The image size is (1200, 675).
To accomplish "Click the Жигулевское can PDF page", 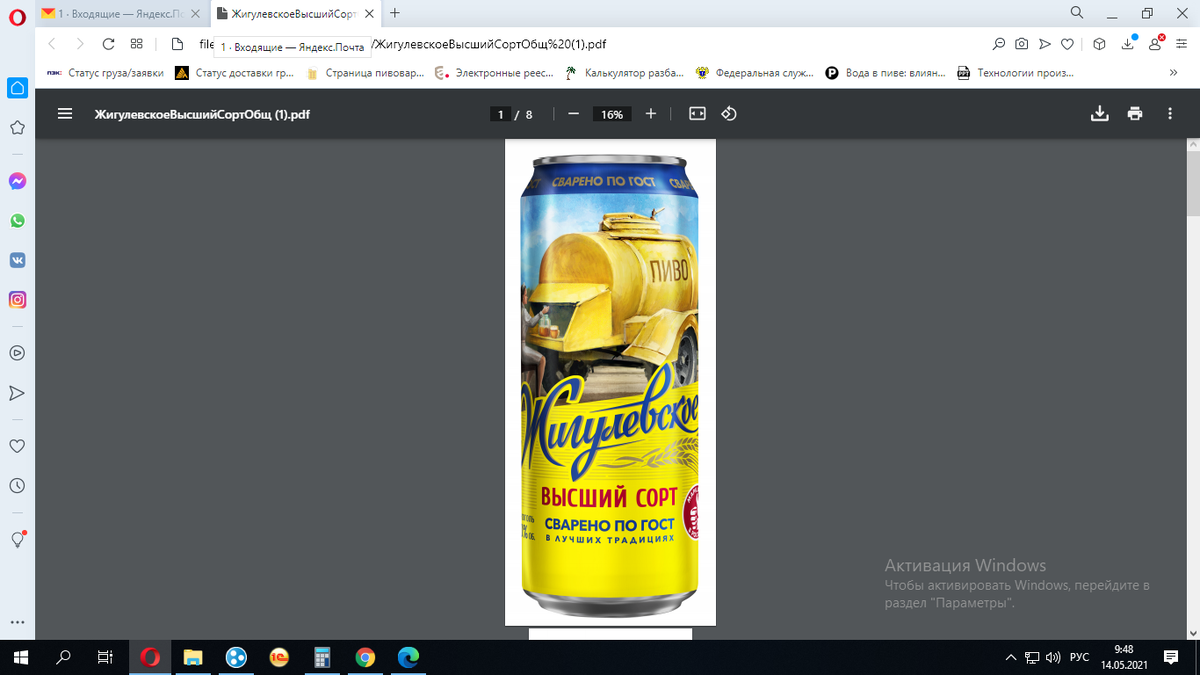I will [610, 382].
